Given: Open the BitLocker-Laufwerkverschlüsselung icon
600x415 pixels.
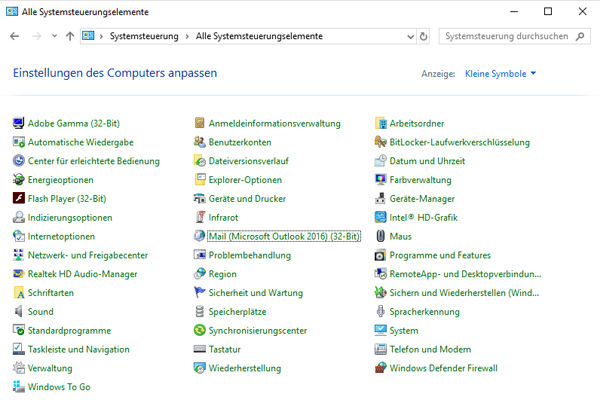Looking at the screenshot, I should (380, 142).
